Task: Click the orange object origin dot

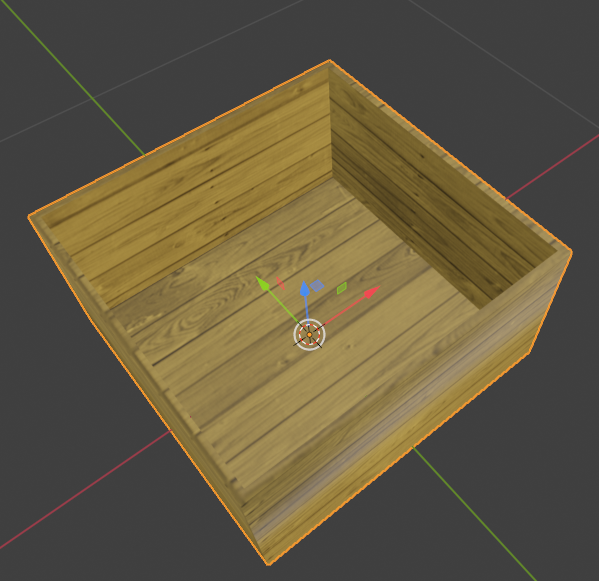Action: click(309, 335)
